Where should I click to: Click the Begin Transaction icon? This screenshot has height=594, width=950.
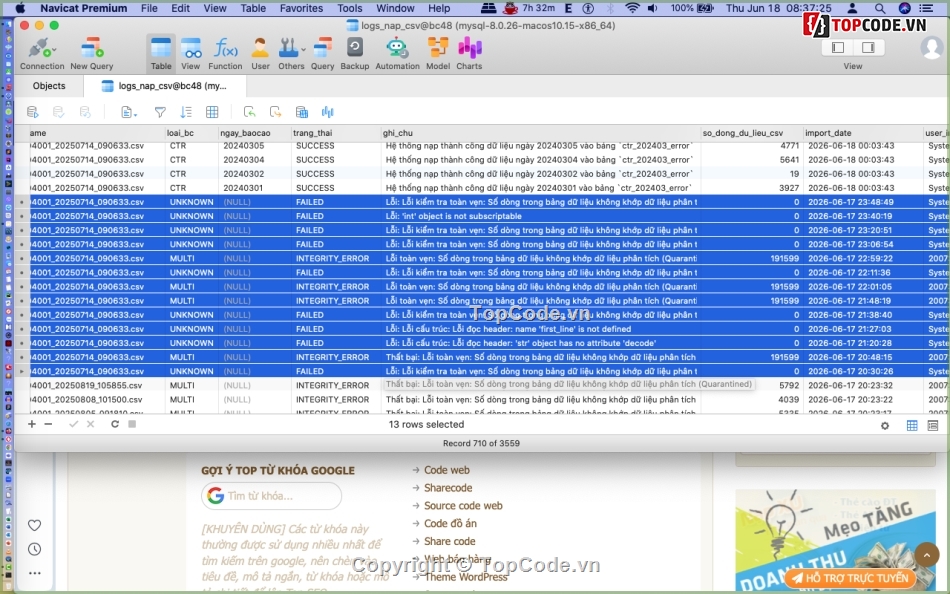(33, 112)
